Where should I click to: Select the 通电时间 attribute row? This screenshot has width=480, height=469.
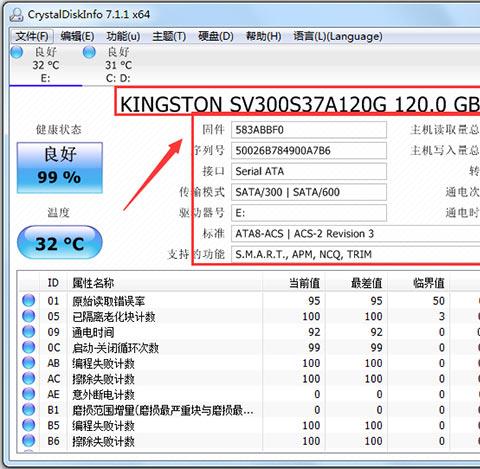point(249,332)
